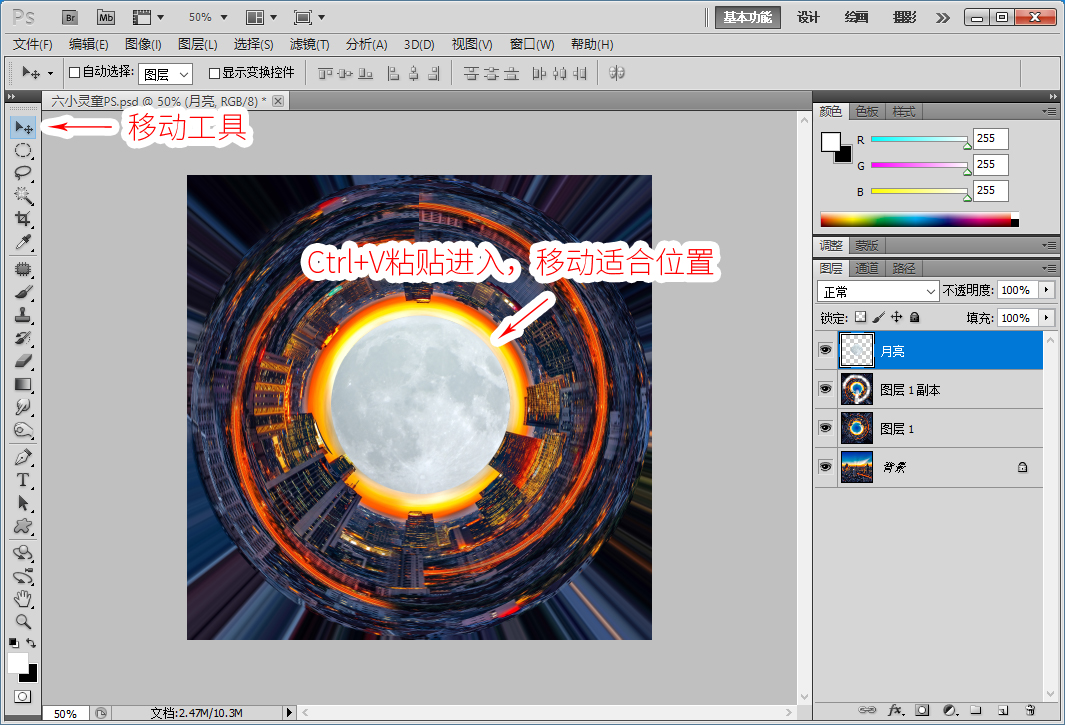Image resolution: width=1065 pixels, height=725 pixels.
Task: Open the blend mode 正常 dropdown
Action: tap(878, 291)
